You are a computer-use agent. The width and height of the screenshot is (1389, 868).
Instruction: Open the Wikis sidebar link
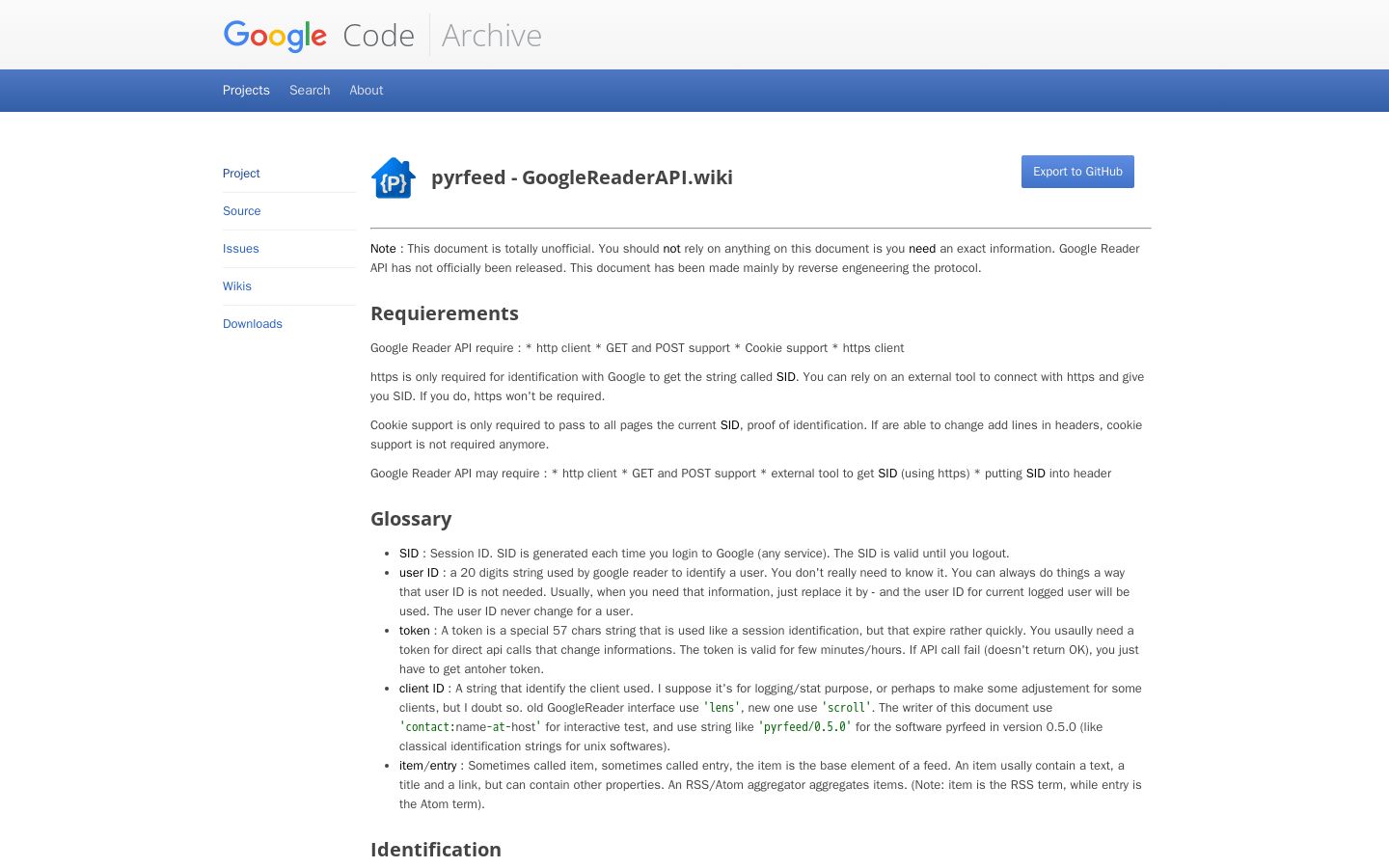coord(237,286)
